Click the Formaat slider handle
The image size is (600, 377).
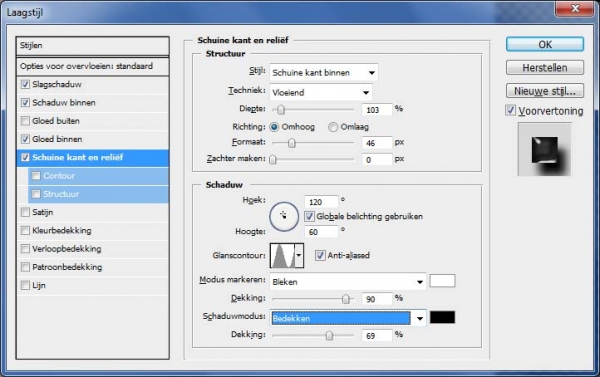click(292, 143)
